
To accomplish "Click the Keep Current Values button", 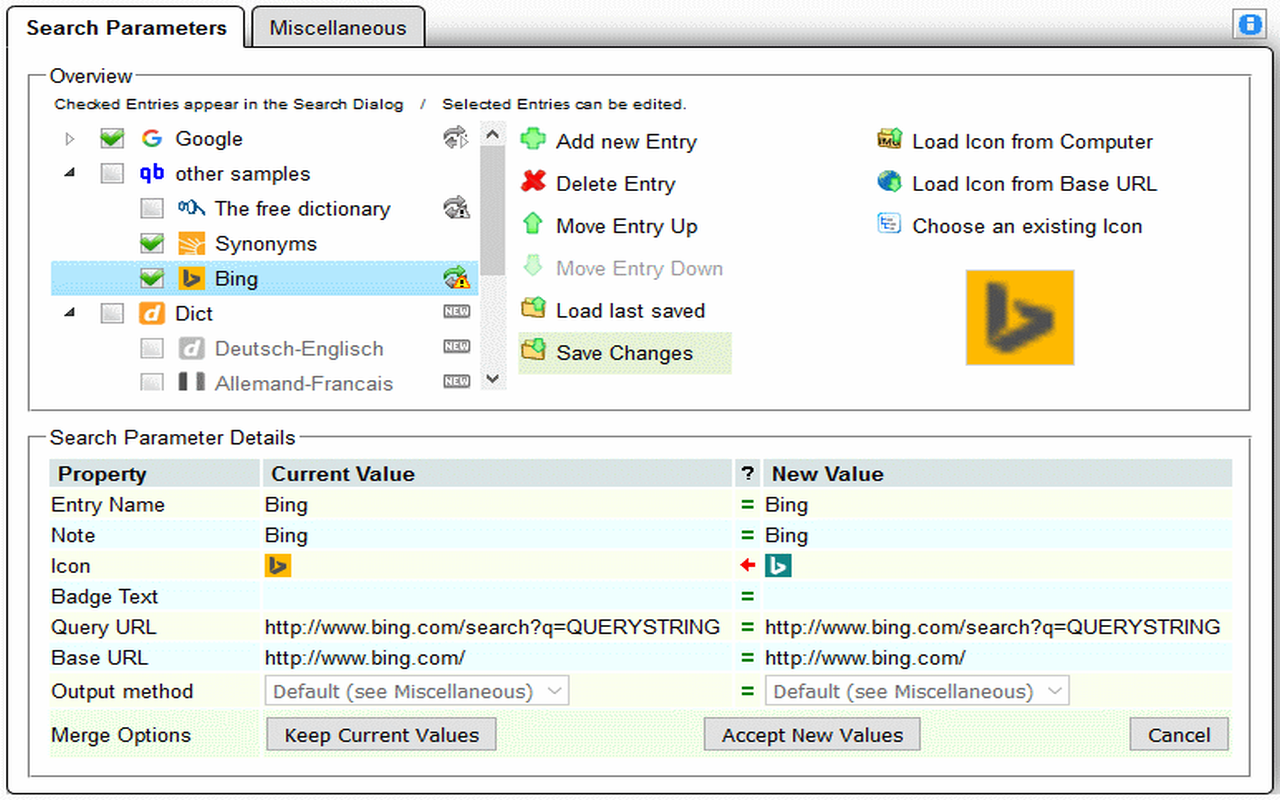I will pyautogui.click(x=381, y=735).
